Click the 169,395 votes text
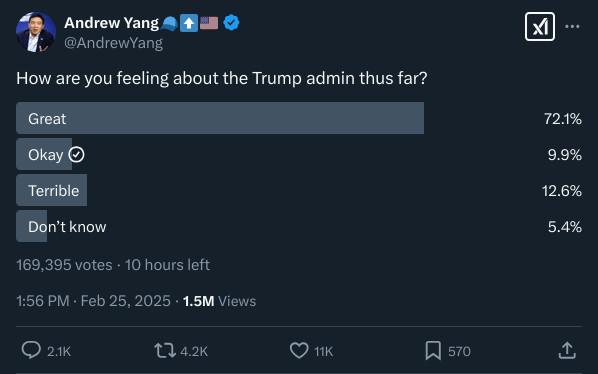 tap(64, 265)
